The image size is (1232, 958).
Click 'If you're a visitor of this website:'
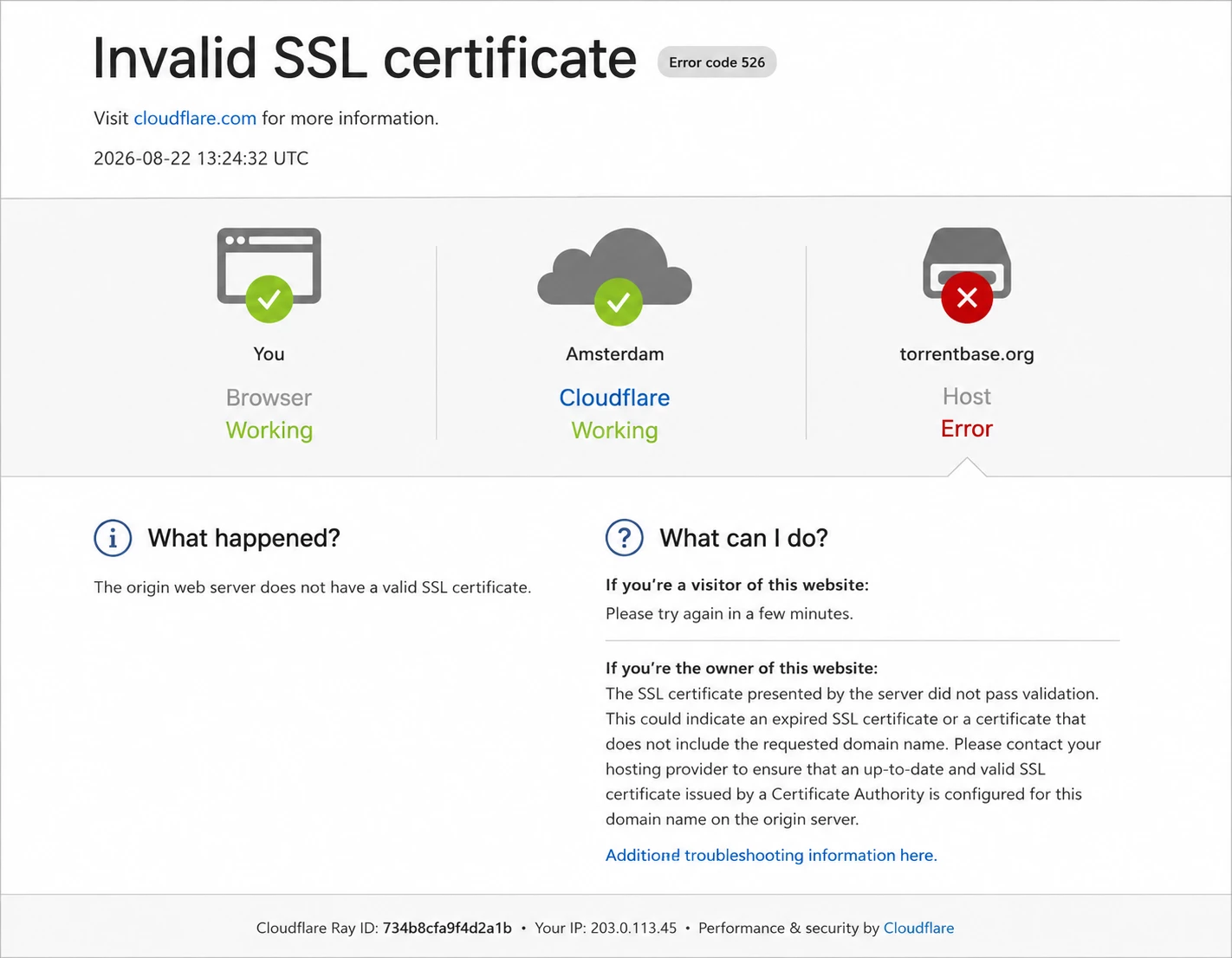(737, 585)
